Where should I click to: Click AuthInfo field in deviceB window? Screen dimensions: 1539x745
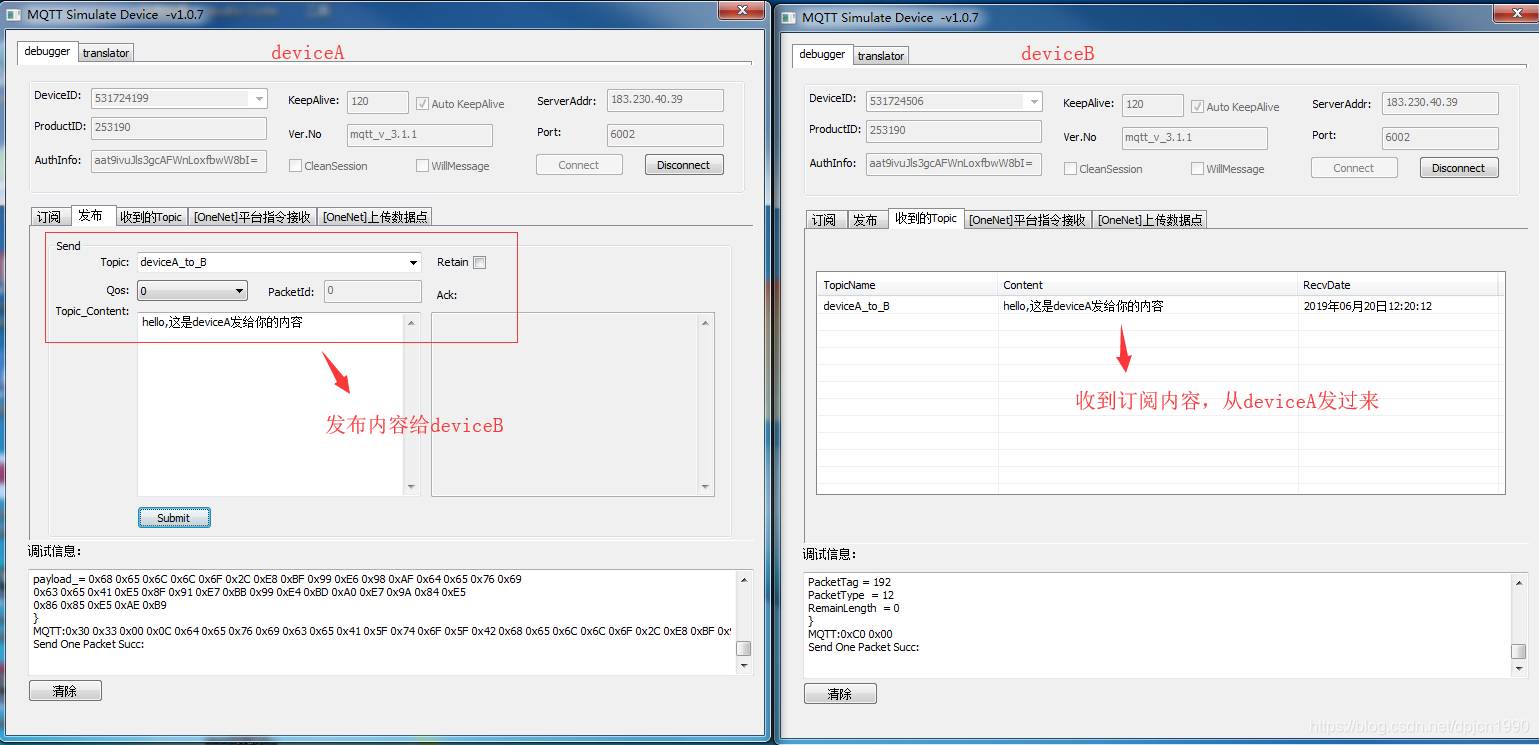[954, 164]
